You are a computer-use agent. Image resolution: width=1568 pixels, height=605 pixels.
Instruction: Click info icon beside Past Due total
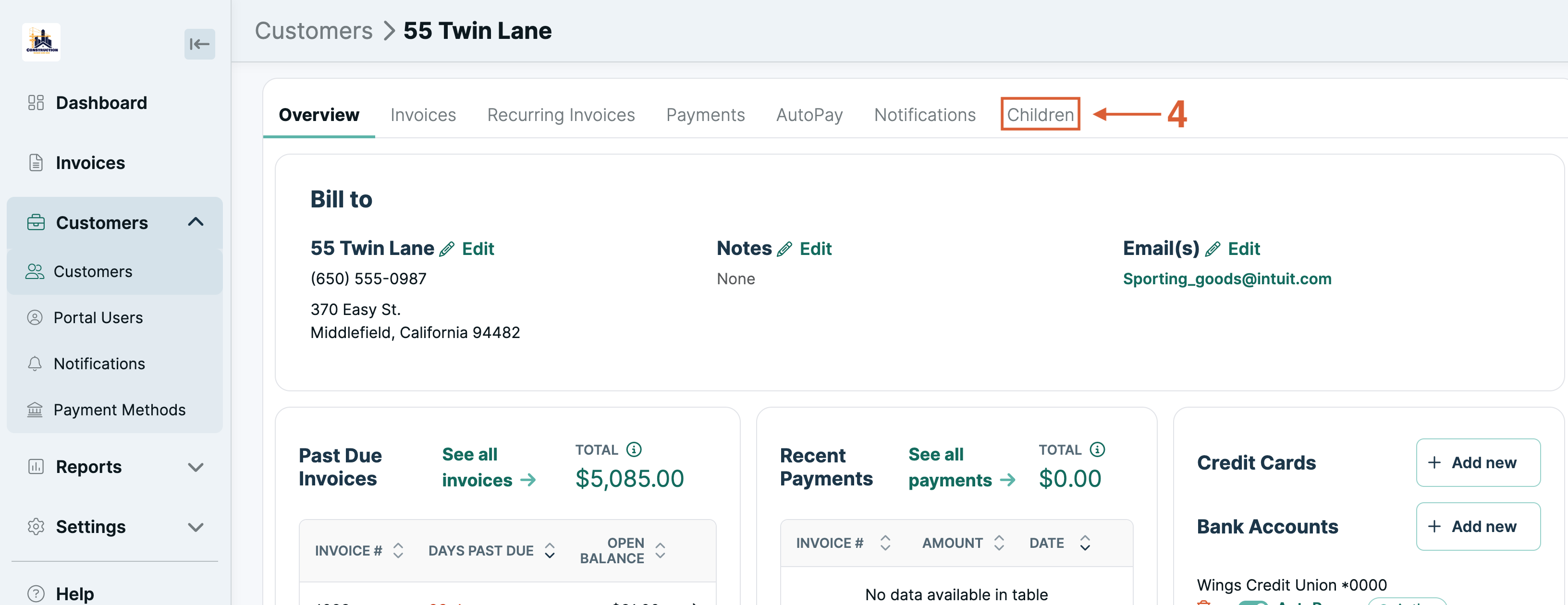[x=634, y=449]
